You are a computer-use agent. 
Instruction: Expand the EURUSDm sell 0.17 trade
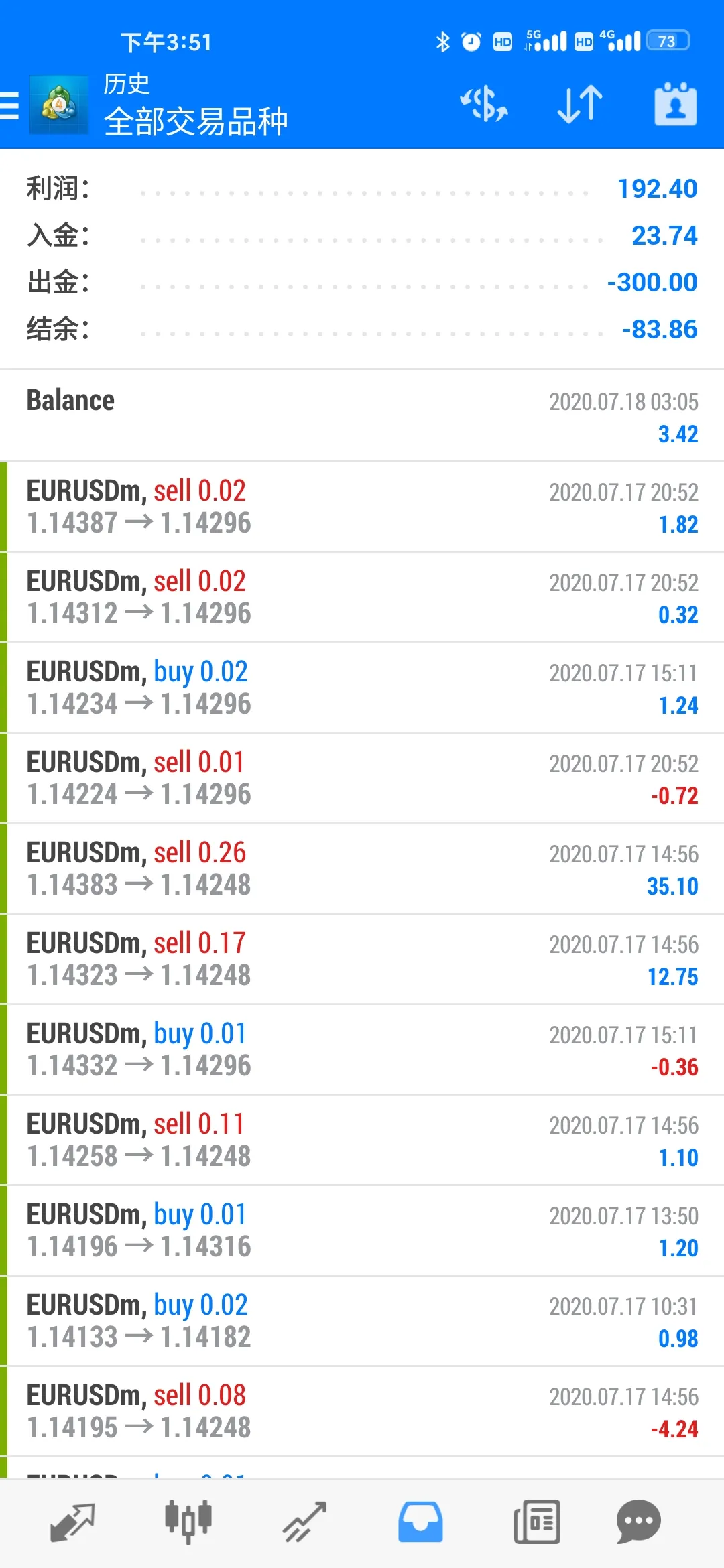point(362,959)
